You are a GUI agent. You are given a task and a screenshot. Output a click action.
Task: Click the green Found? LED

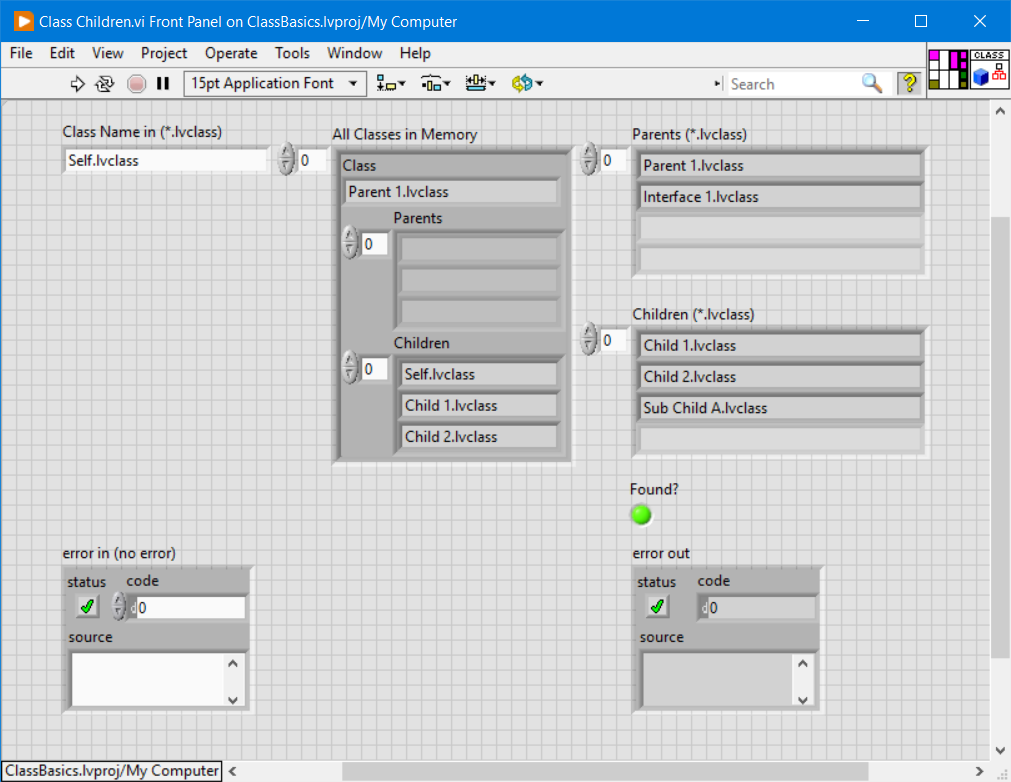(x=642, y=515)
